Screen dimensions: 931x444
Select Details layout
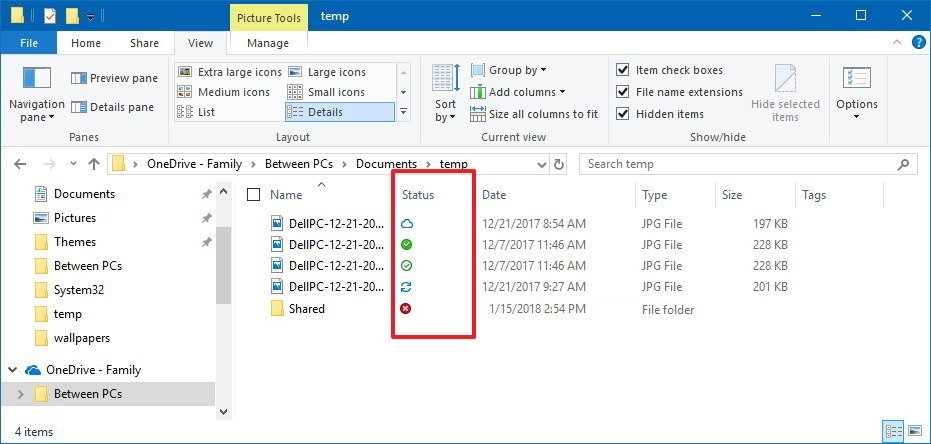[x=340, y=112]
